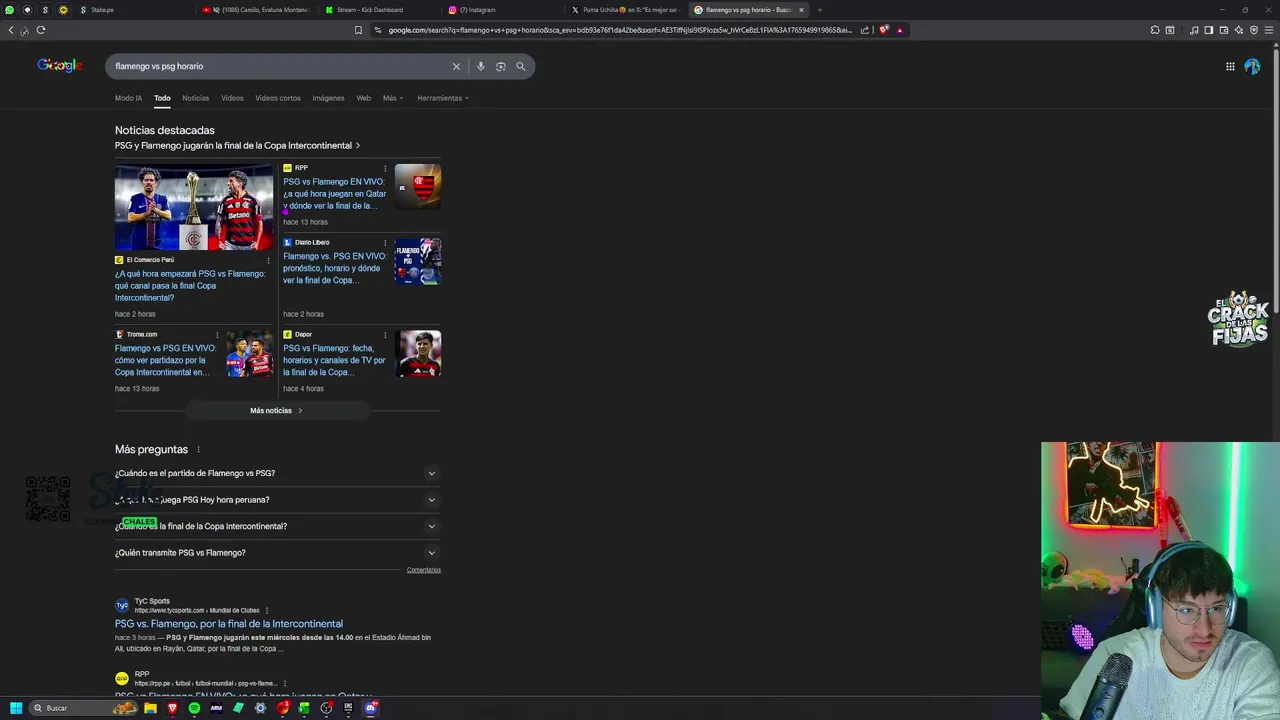Switch to Modo IA tab

(x=128, y=98)
